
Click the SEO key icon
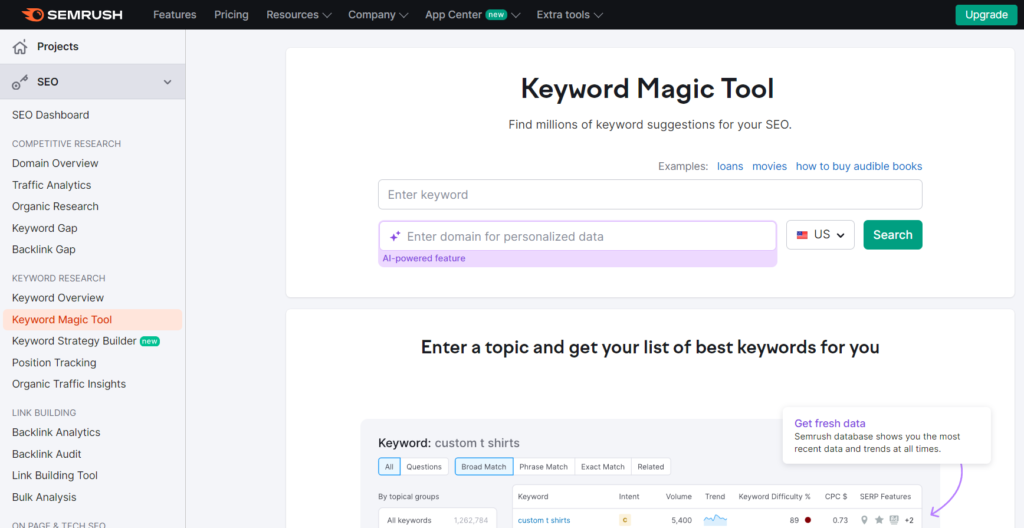(x=20, y=82)
